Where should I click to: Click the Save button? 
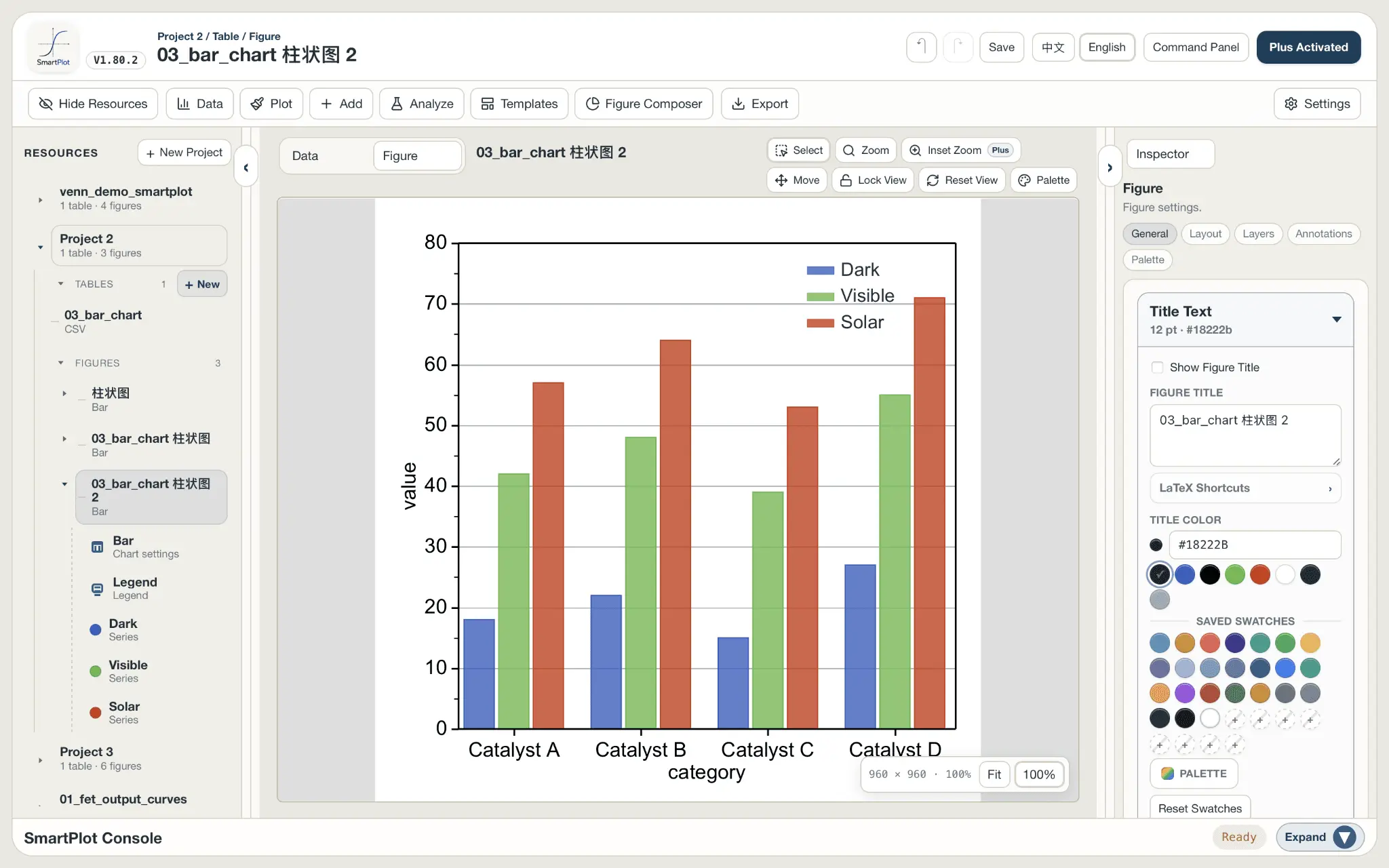click(1001, 47)
